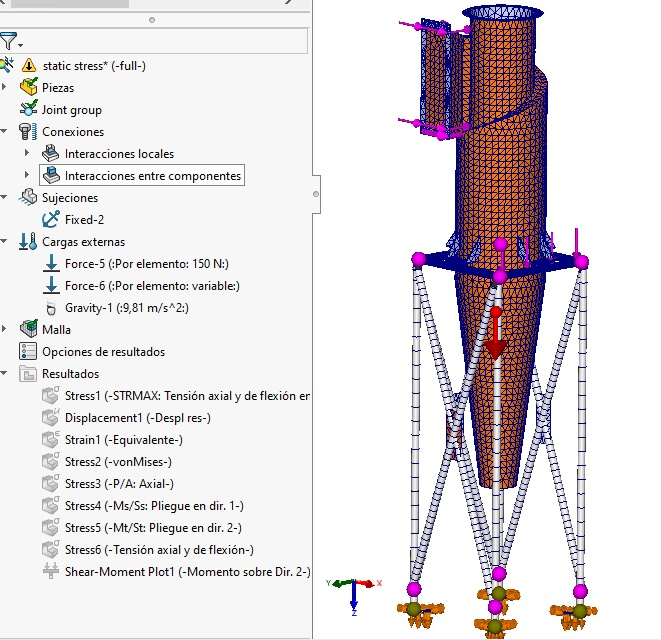This screenshot has width=661, height=640.
Task: Select Gravity-1 9,81 m/s^2 entry
Action: click(x=126, y=308)
